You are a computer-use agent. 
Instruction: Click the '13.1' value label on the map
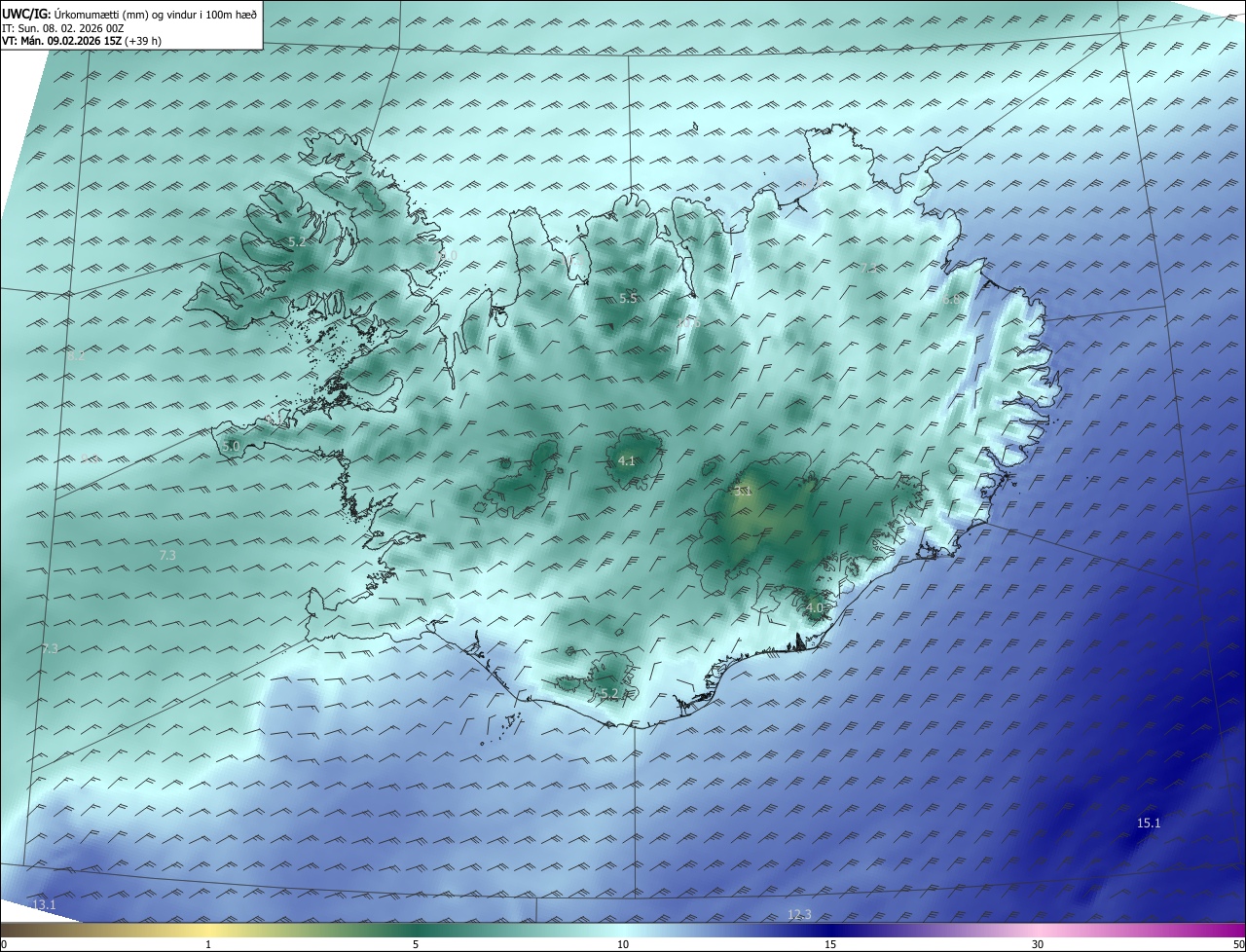click(x=45, y=905)
